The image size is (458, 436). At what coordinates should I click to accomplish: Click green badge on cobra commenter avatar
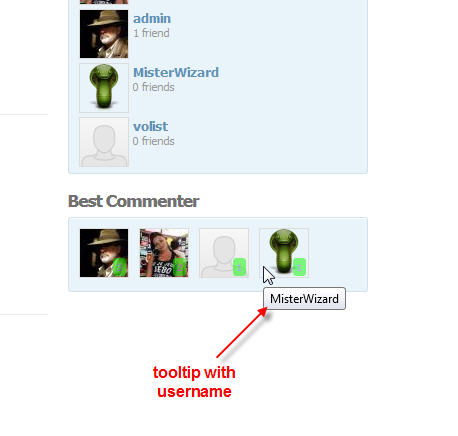(x=299, y=267)
